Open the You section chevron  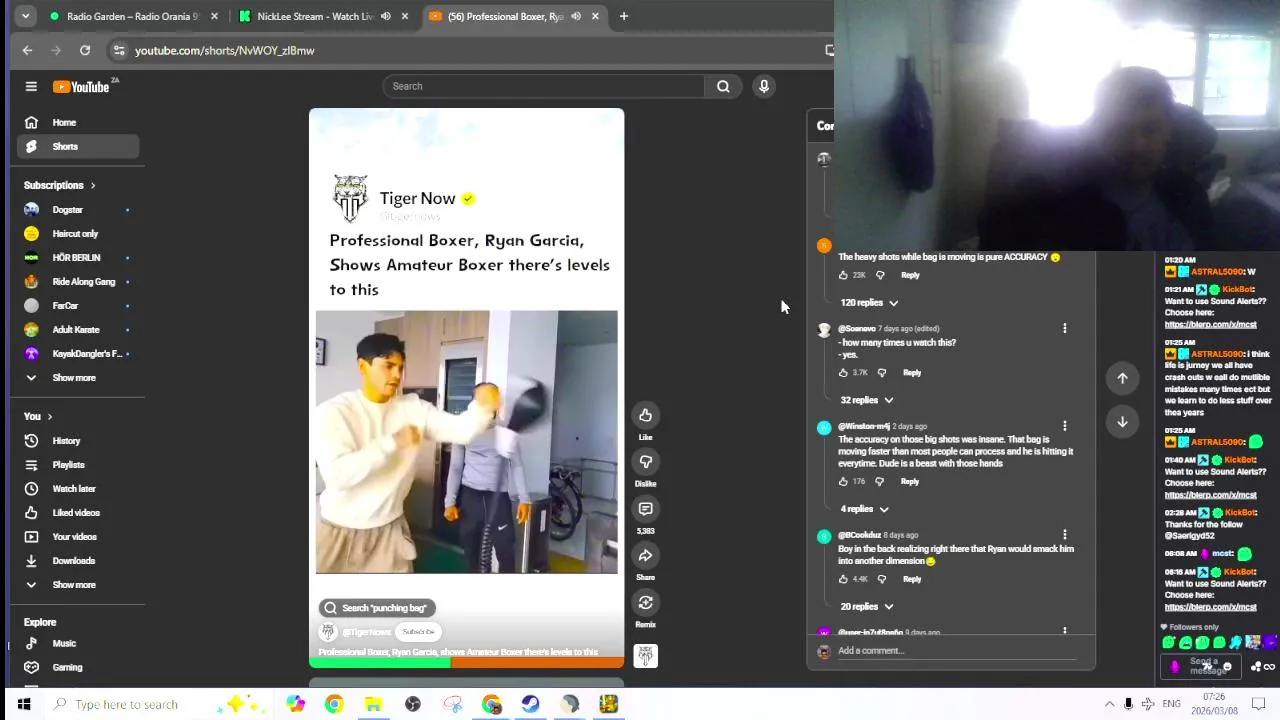[x=49, y=417]
